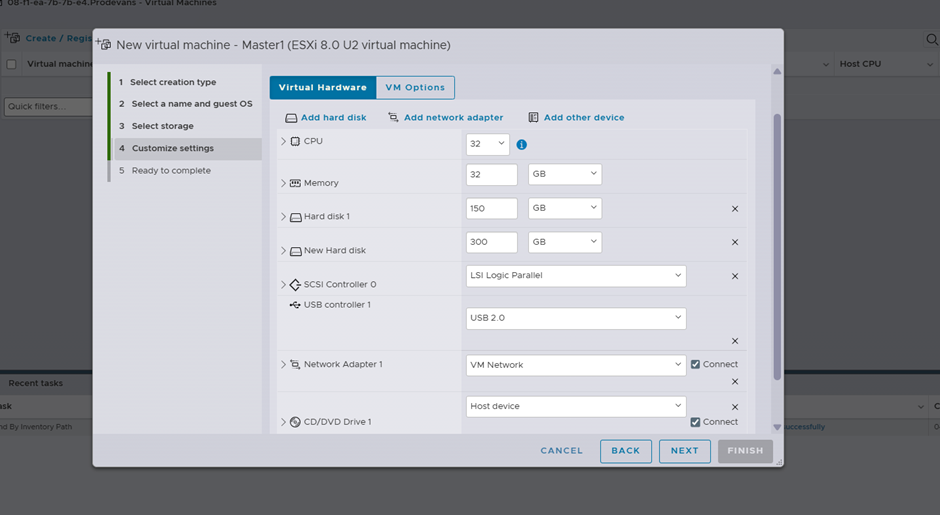Remove Hard disk 1 with X icon
This screenshot has width=940, height=515.
735,209
